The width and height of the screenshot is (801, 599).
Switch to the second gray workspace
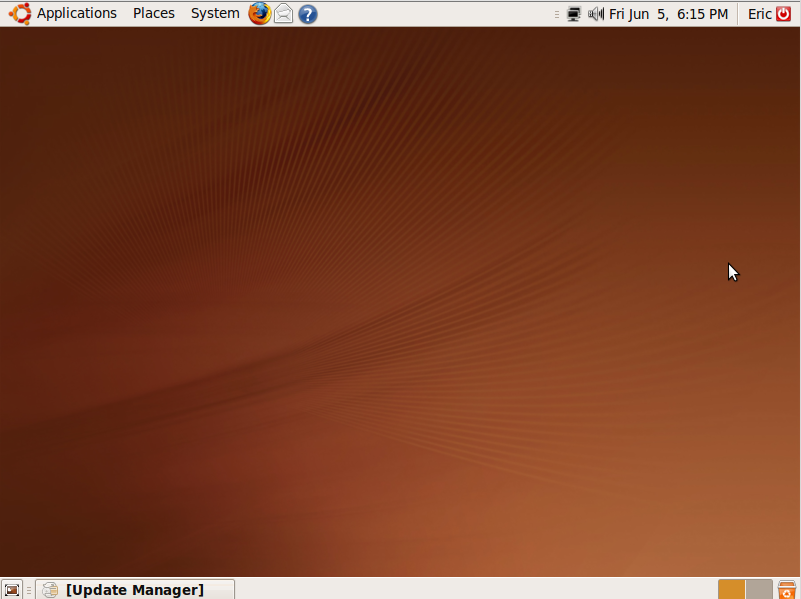click(759, 589)
